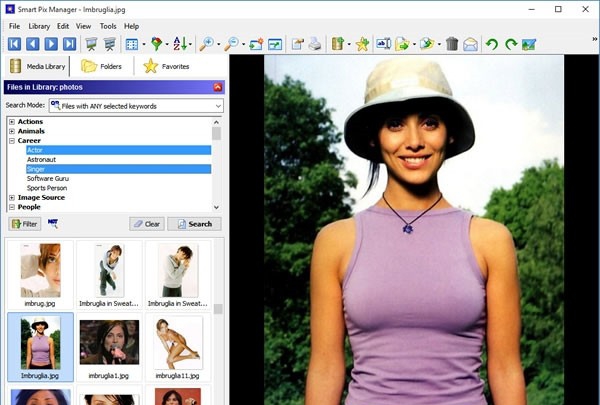Screen dimensions: 600x405
Task: Select the Actor keyword
Action: [119, 150]
